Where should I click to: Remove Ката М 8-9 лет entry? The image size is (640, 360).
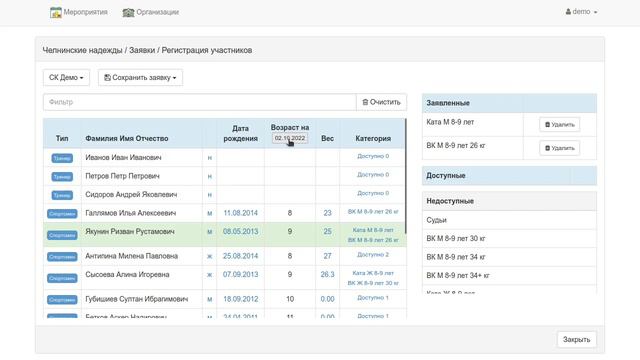coord(560,124)
